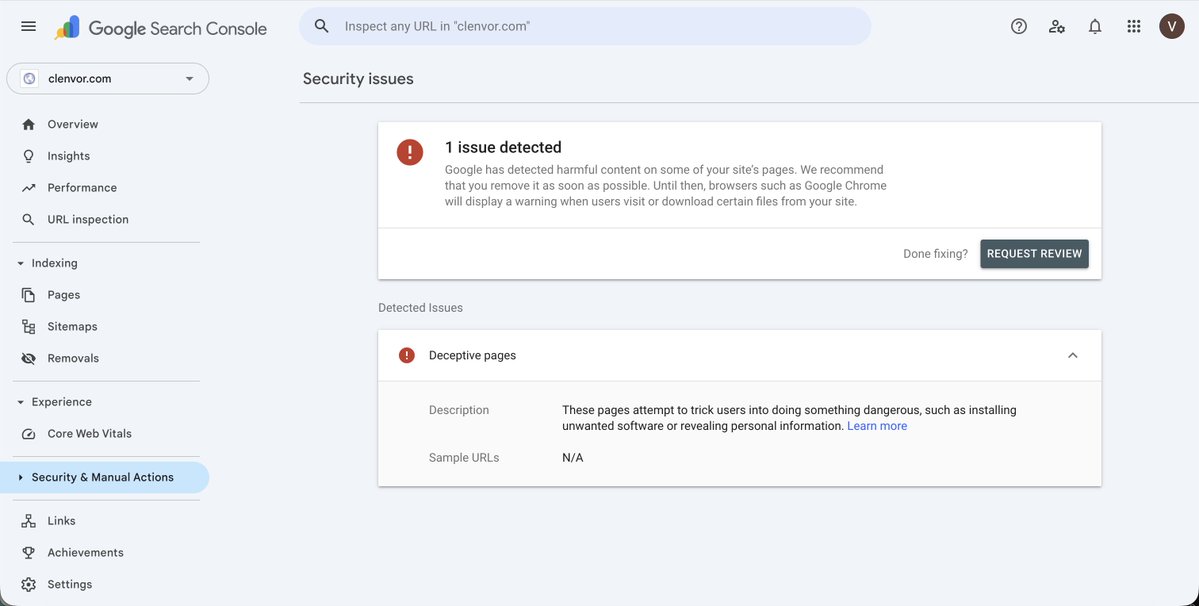The height and width of the screenshot is (606, 1199).
Task: Click the Performance trend icon
Action: [28, 187]
